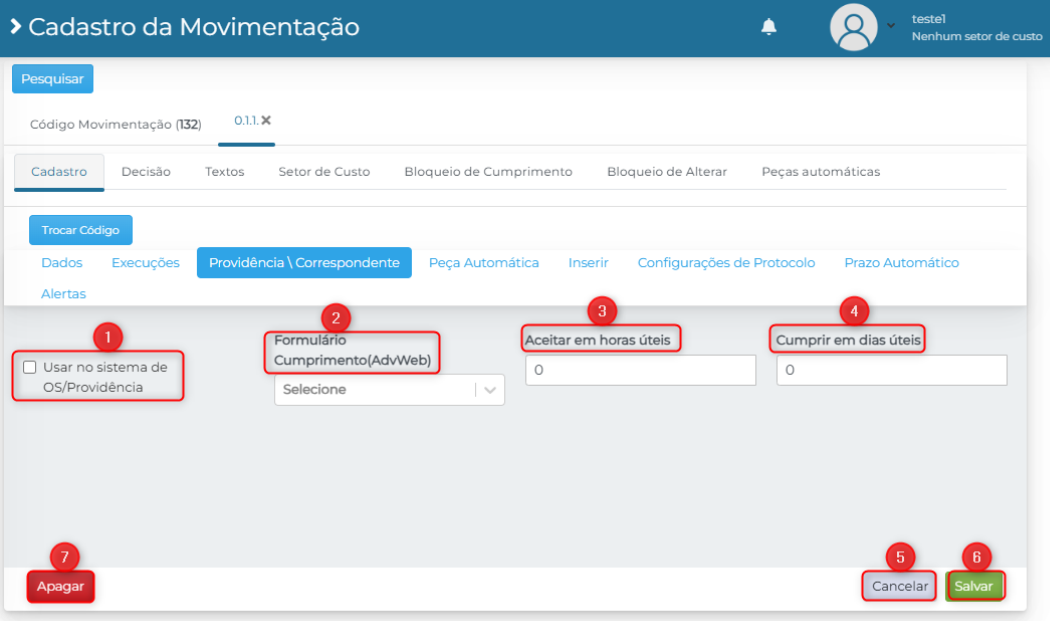Select the Execuções sub-tab
Image resolution: width=1050 pixels, height=621 pixels.
(145, 263)
